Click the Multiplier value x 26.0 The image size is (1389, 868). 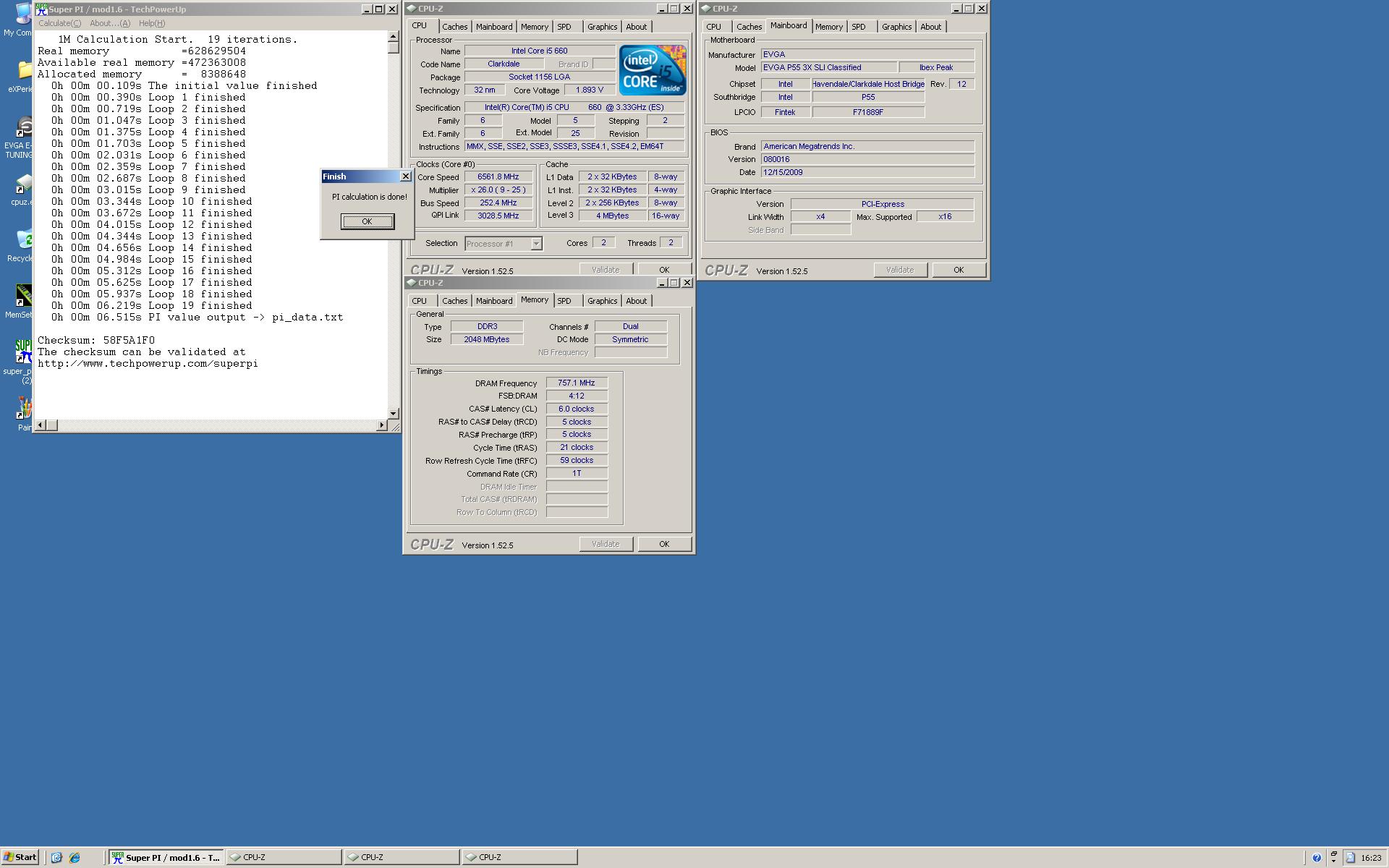(498, 190)
